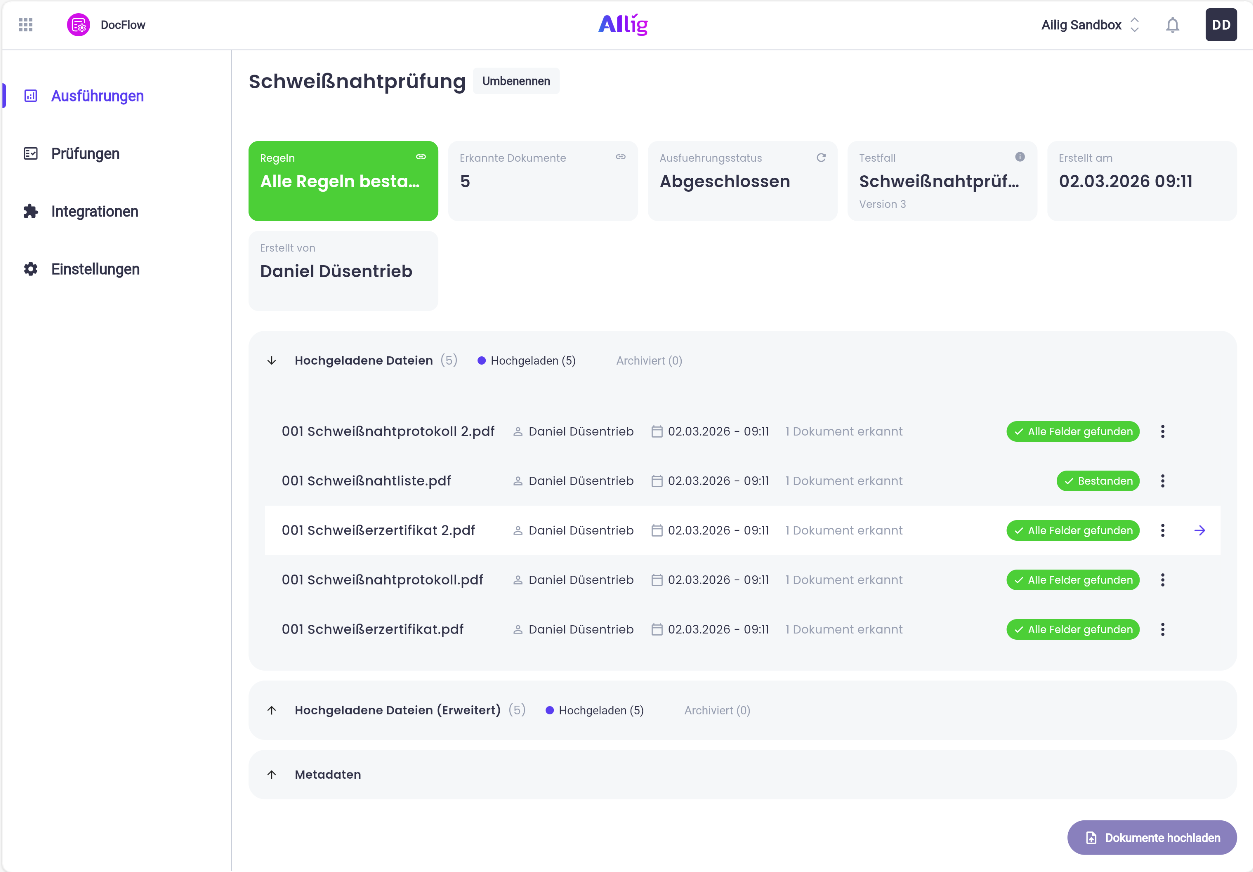This screenshot has height=872, width=1253.
Task: Go to Prüfungen in the sidebar
Action: [x=85, y=154]
